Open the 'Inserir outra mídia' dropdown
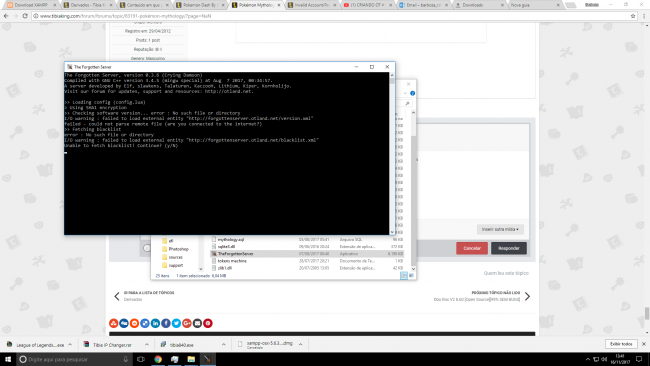Image resolution: width=650 pixels, height=366 pixels. pos(500,229)
